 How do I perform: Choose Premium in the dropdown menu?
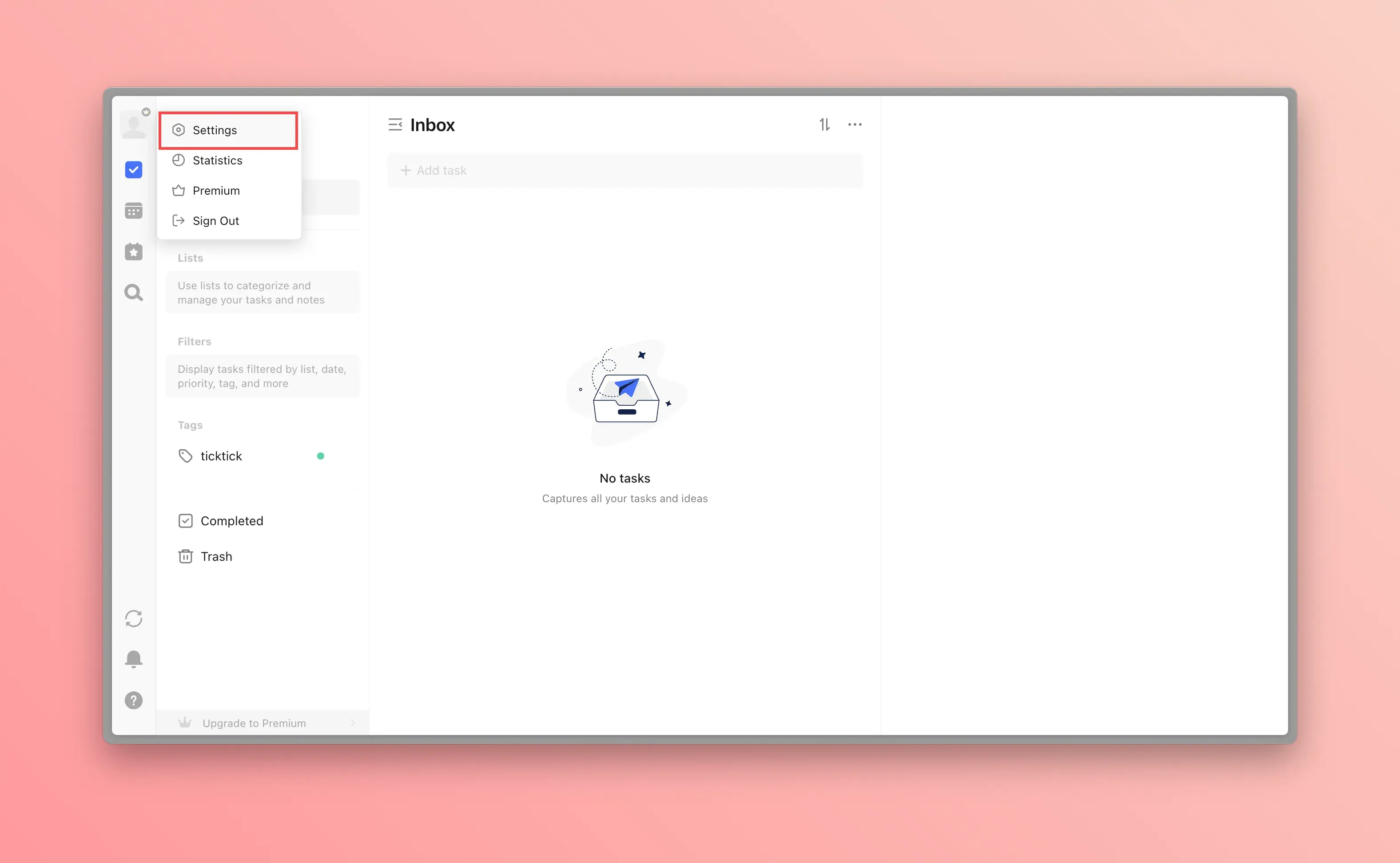(216, 191)
